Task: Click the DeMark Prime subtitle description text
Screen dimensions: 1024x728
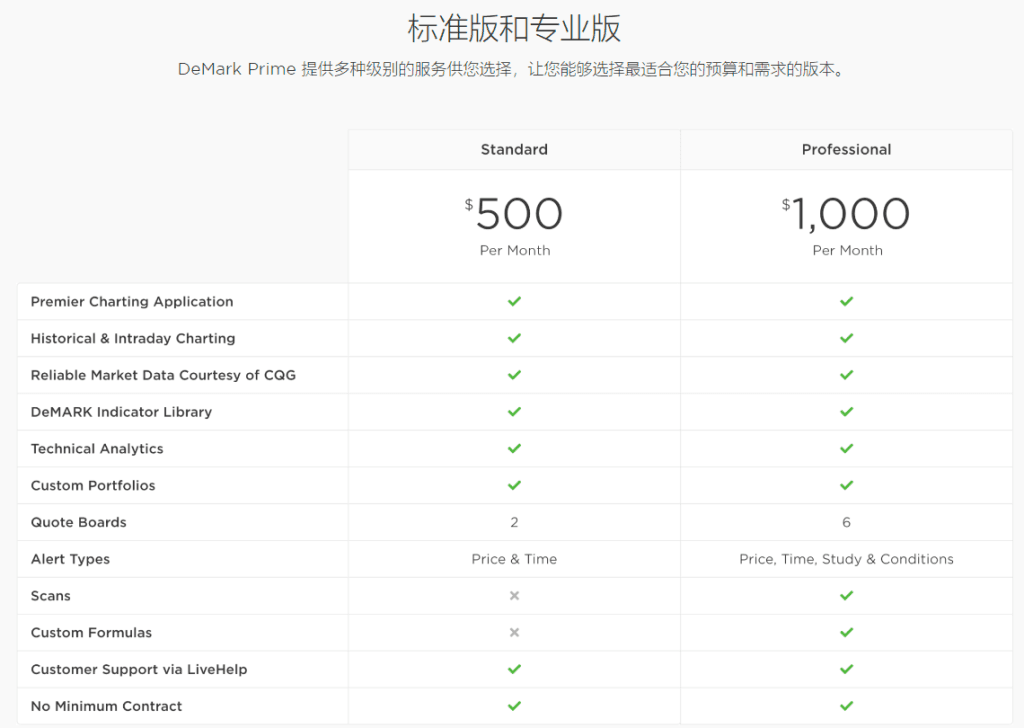Action: [512, 69]
